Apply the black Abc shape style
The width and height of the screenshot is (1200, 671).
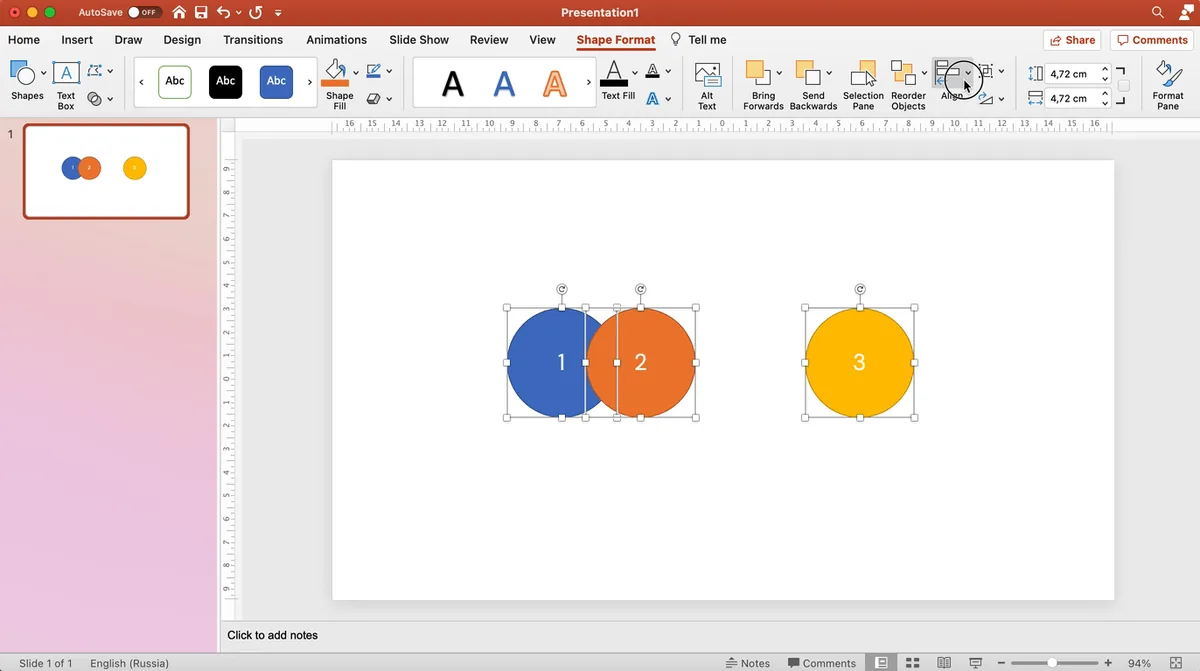pyautogui.click(x=226, y=82)
